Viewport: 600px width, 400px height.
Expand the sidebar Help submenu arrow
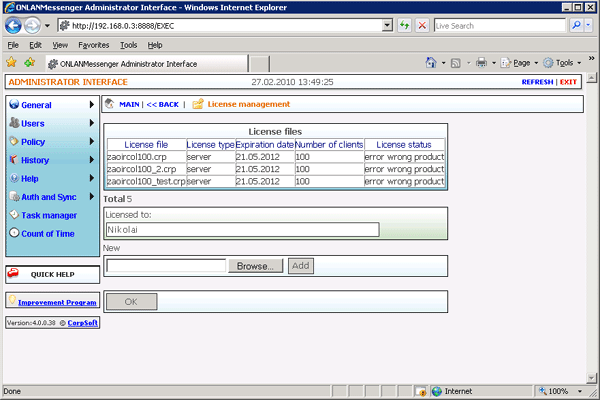point(91,178)
